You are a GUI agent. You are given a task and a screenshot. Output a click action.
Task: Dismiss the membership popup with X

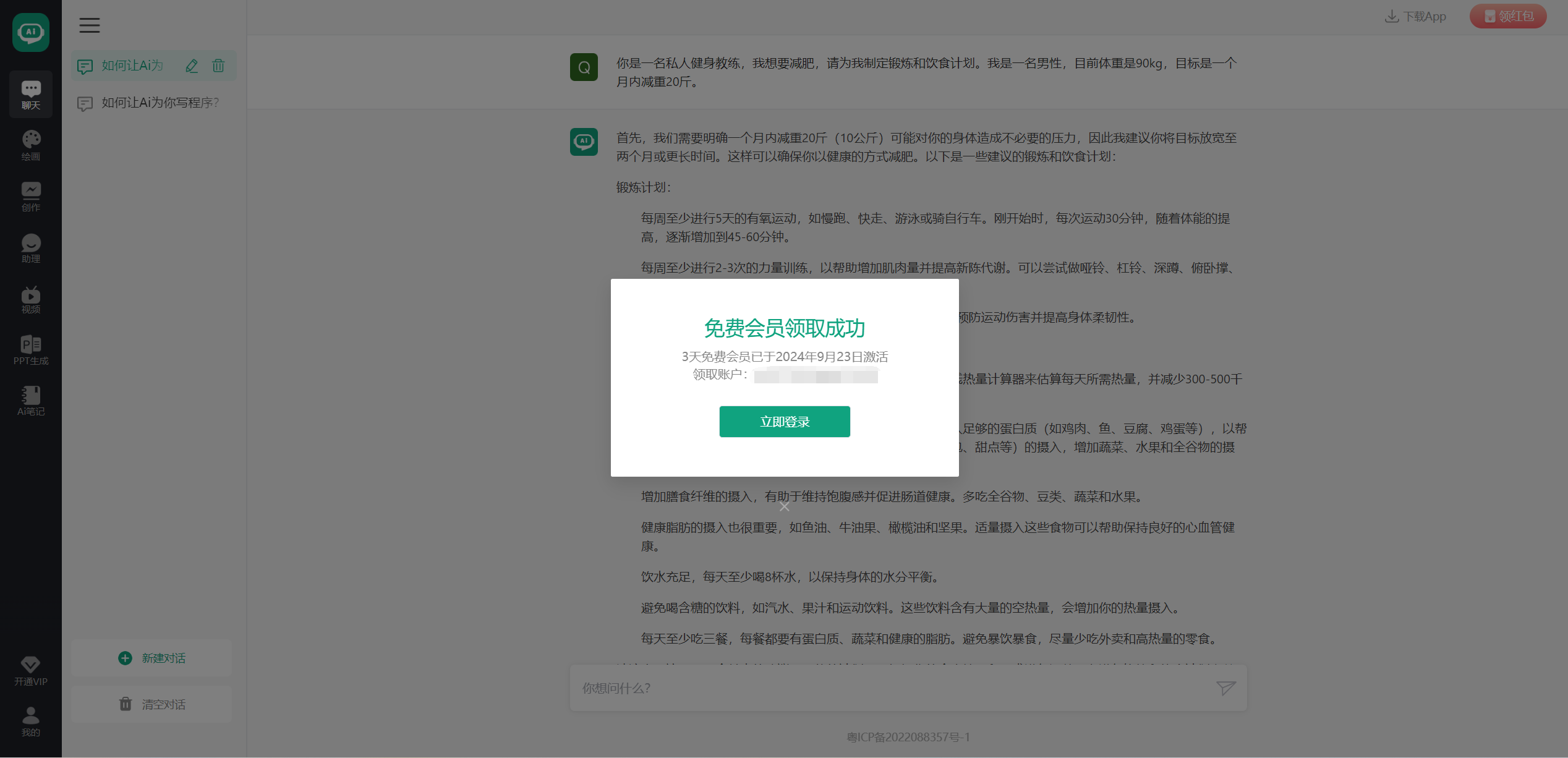[785, 506]
